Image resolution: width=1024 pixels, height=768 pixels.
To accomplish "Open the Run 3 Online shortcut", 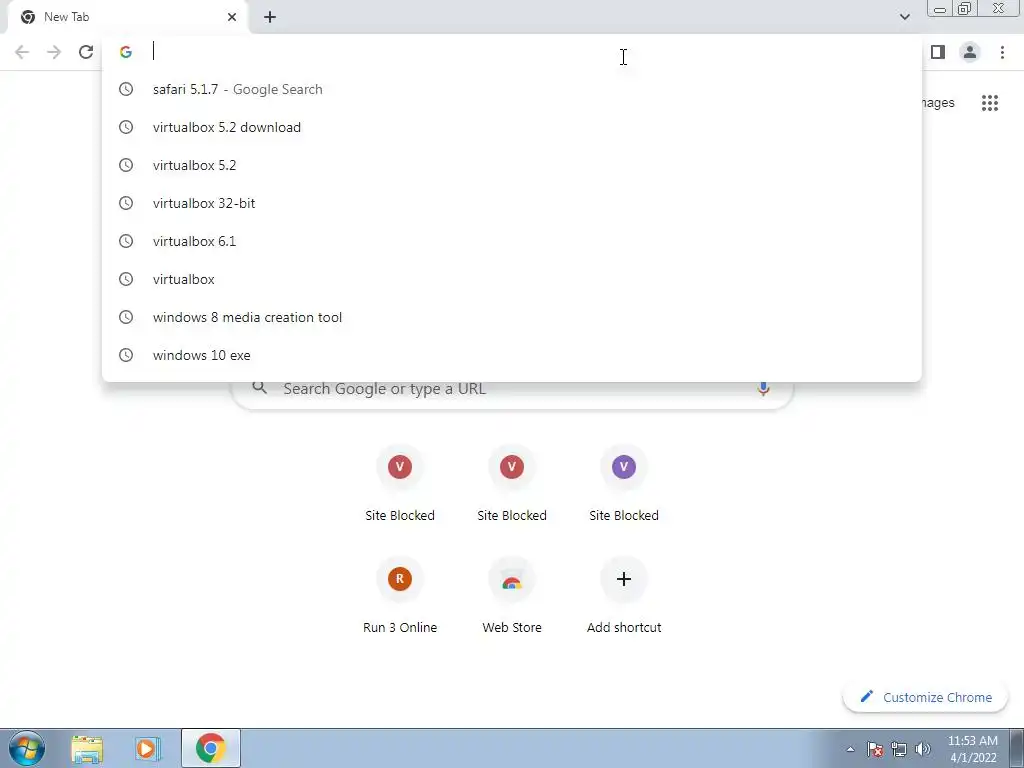I will (400, 596).
